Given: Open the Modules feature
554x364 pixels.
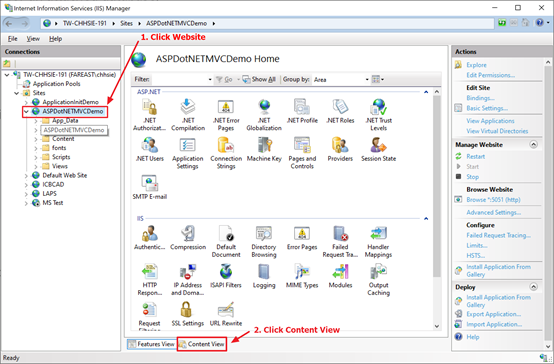Looking at the screenshot, I should tap(340, 276).
